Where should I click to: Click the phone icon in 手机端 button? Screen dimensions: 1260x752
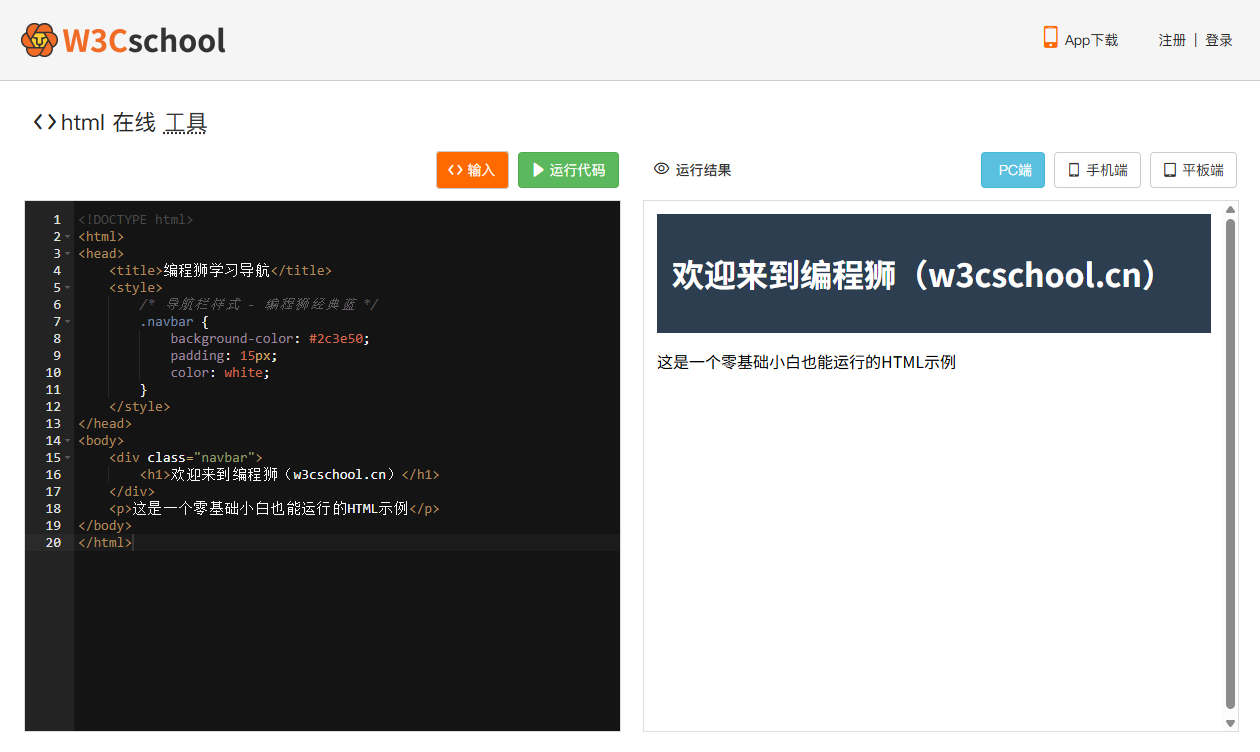pyautogui.click(x=1074, y=170)
